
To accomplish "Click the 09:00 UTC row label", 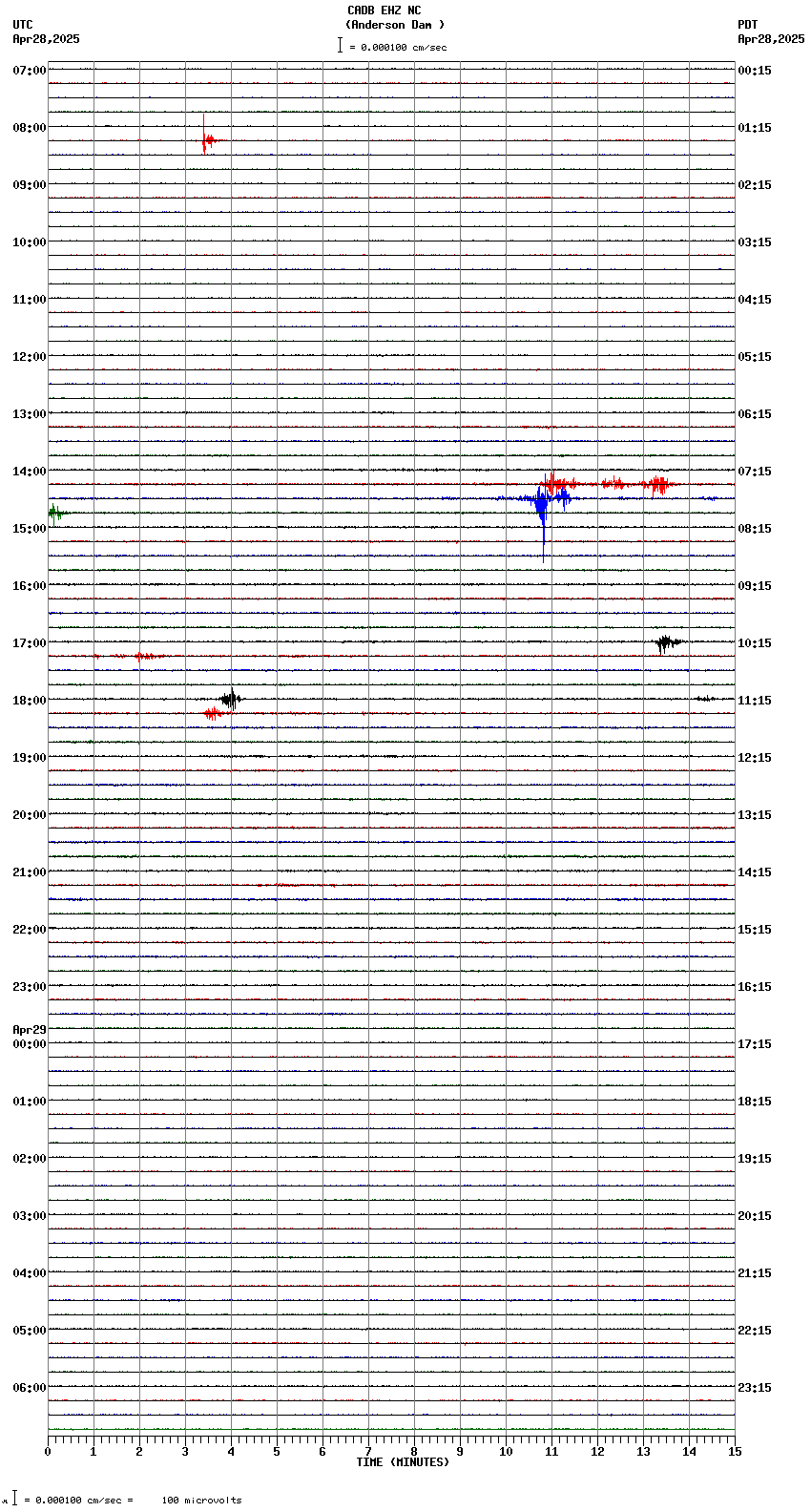I will (x=30, y=185).
